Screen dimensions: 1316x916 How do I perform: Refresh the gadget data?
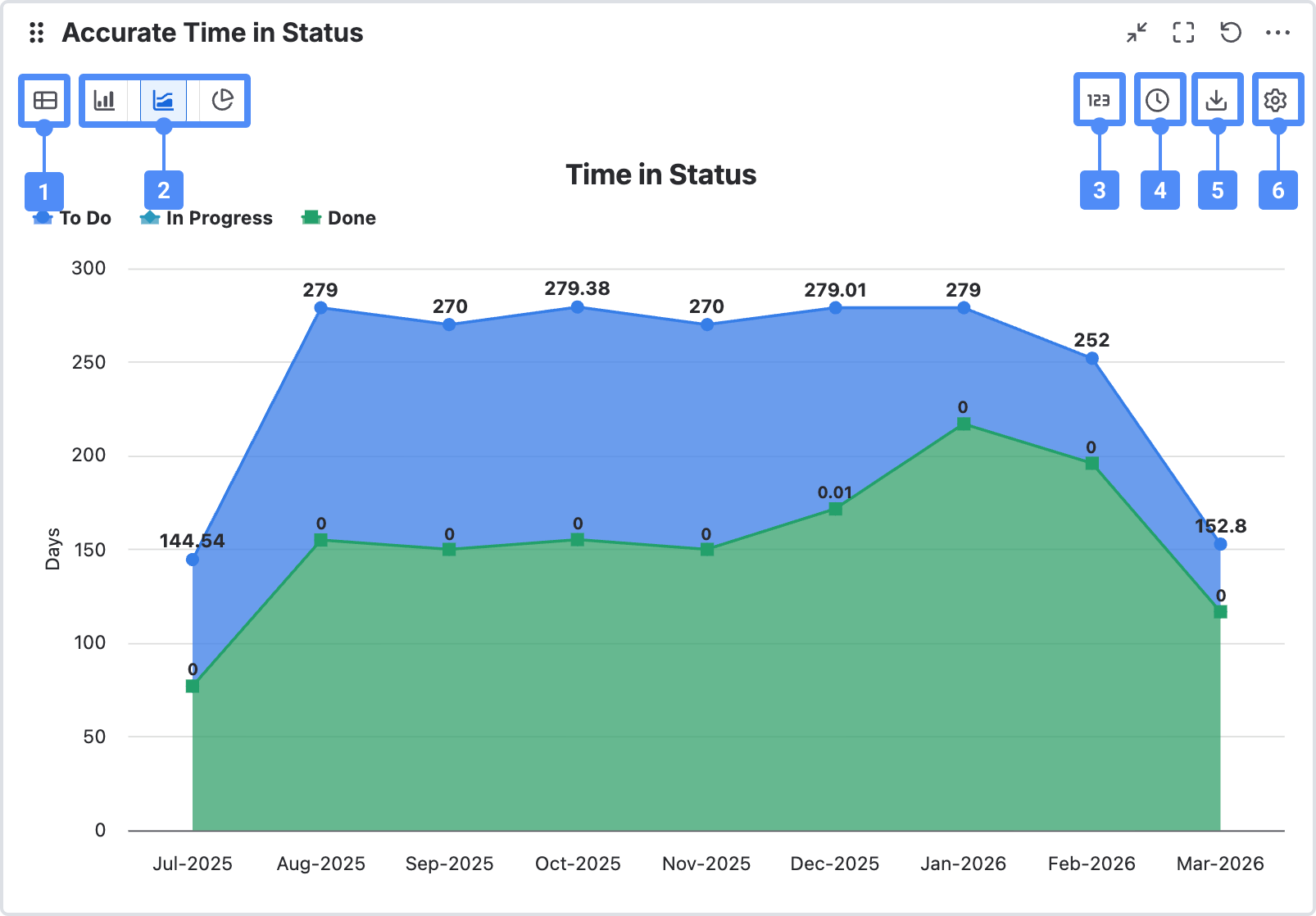(x=1231, y=33)
